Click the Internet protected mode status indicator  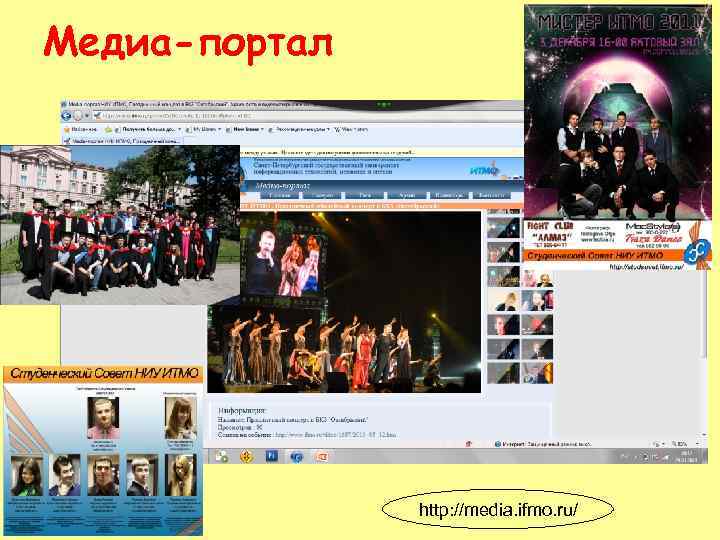tap(543, 444)
